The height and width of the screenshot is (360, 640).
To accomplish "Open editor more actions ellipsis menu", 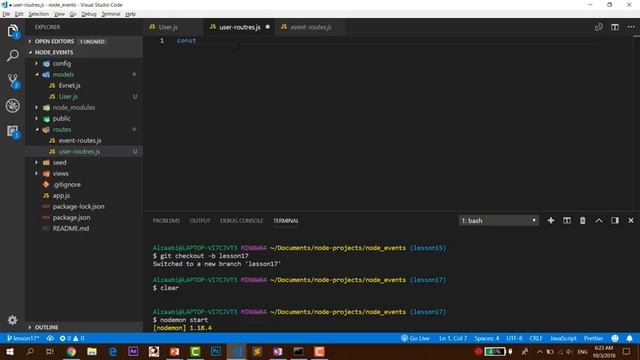I will click(631, 27).
